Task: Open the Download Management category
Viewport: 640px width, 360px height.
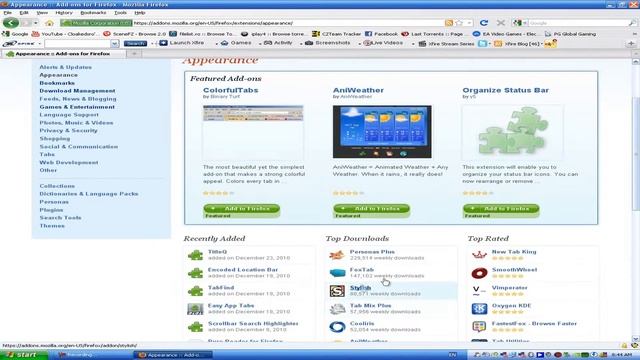Action: (x=77, y=91)
